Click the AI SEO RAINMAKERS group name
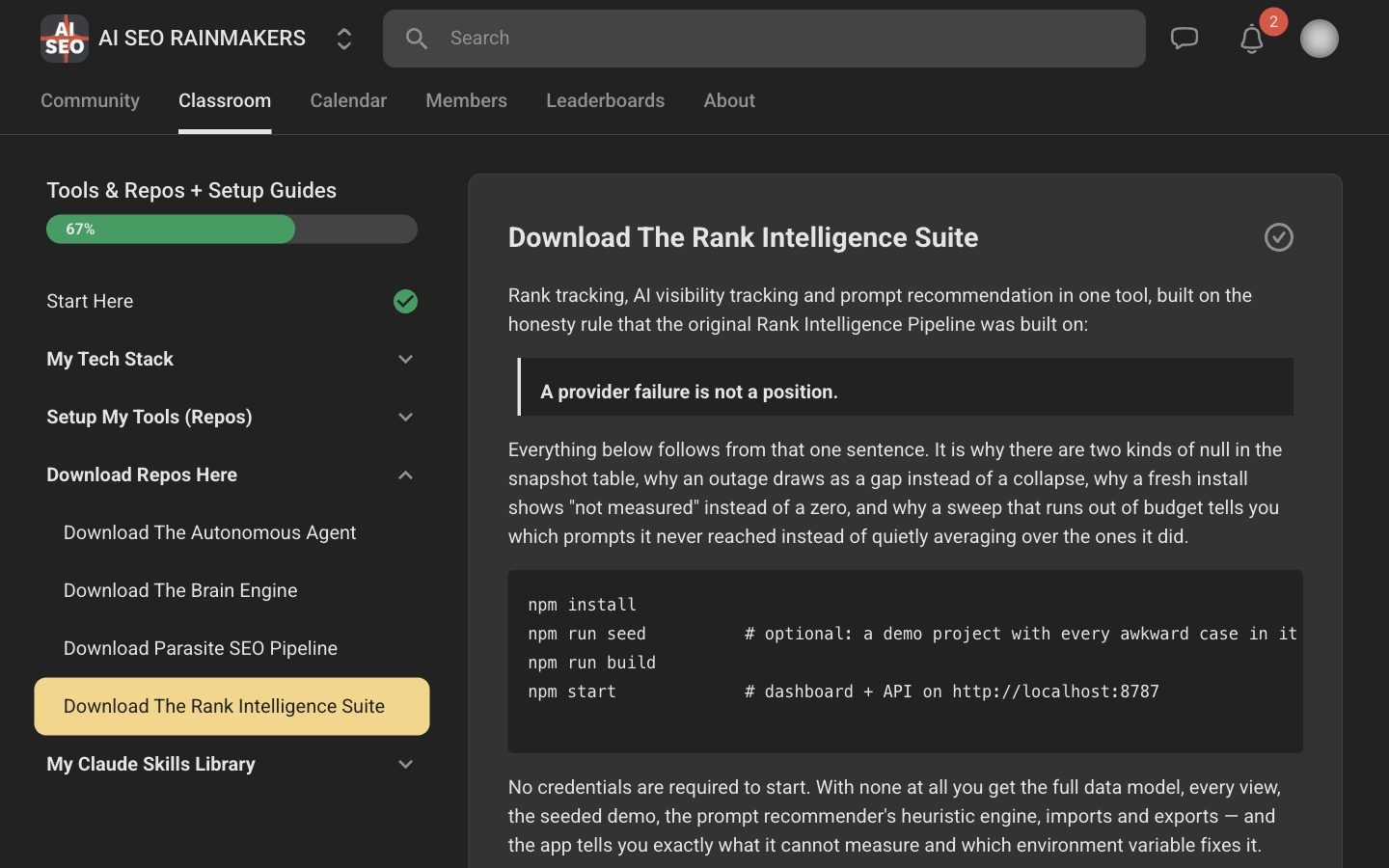 pos(202,39)
